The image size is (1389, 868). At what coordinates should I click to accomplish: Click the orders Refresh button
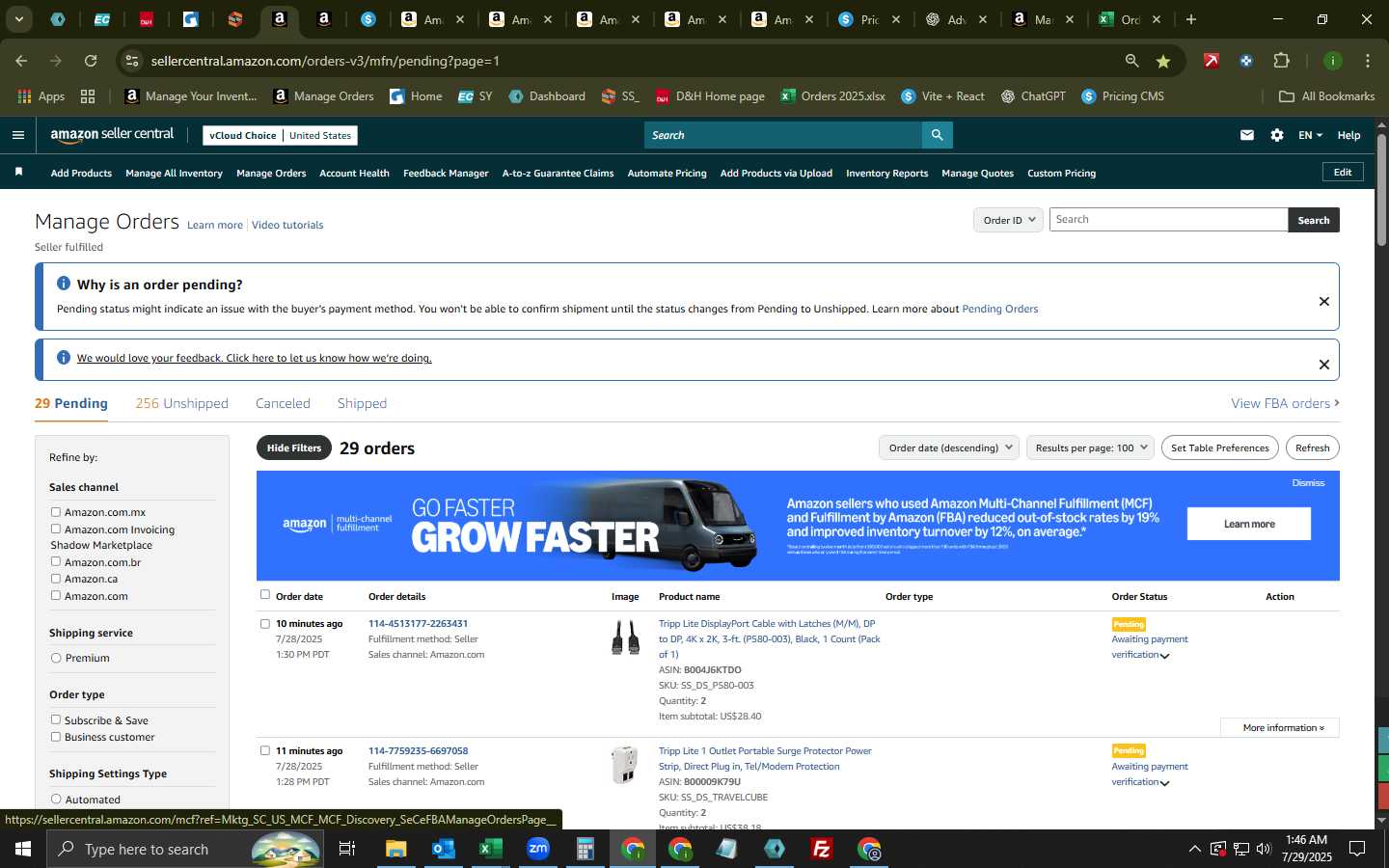pyautogui.click(x=1312, y=448)
